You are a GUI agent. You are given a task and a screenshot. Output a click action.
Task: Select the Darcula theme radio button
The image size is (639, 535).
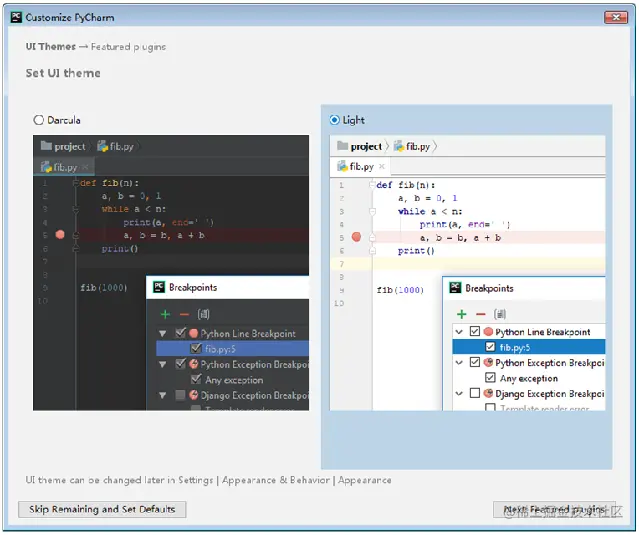point(38,120)
